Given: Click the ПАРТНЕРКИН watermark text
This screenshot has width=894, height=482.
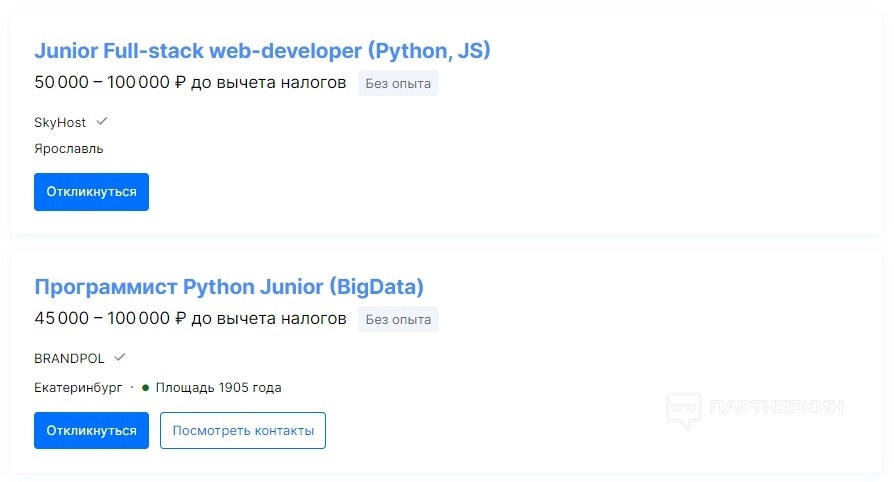Looking at the screenshot, I should pos(776,408).
